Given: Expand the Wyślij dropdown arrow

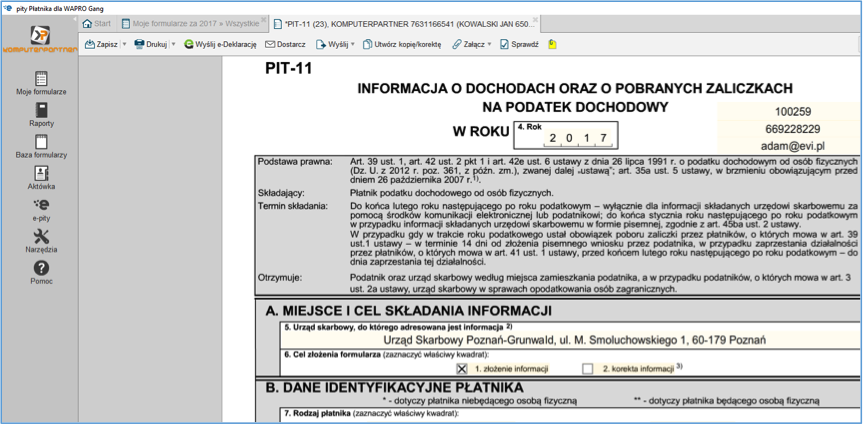Looking at the screenshot, I should click(352, 44).
